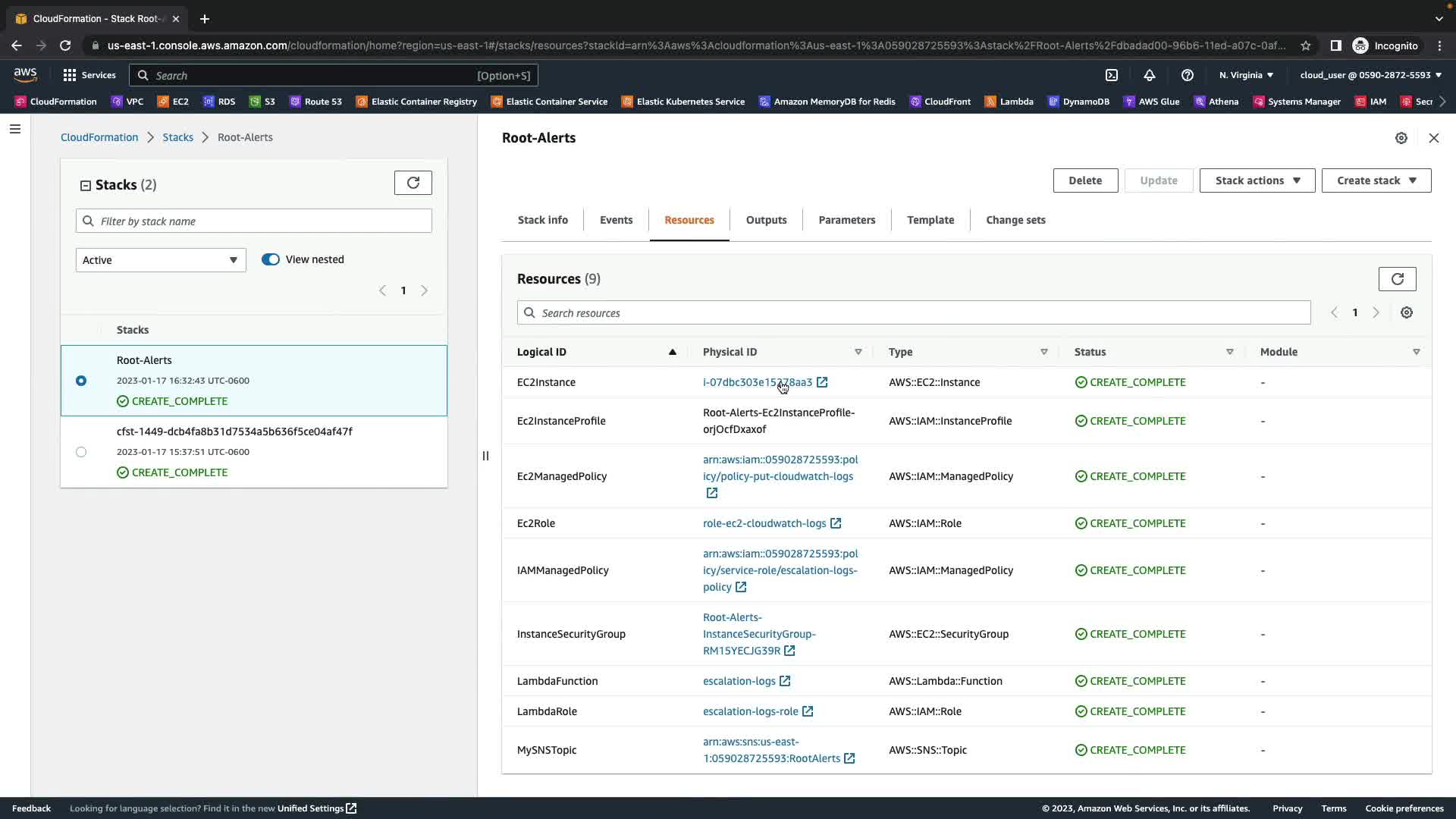Screen dimensions: 1456x819
Task: Select the cfst-1449 stack radio button
Action: pyautogui.click(x=81, y=452)
